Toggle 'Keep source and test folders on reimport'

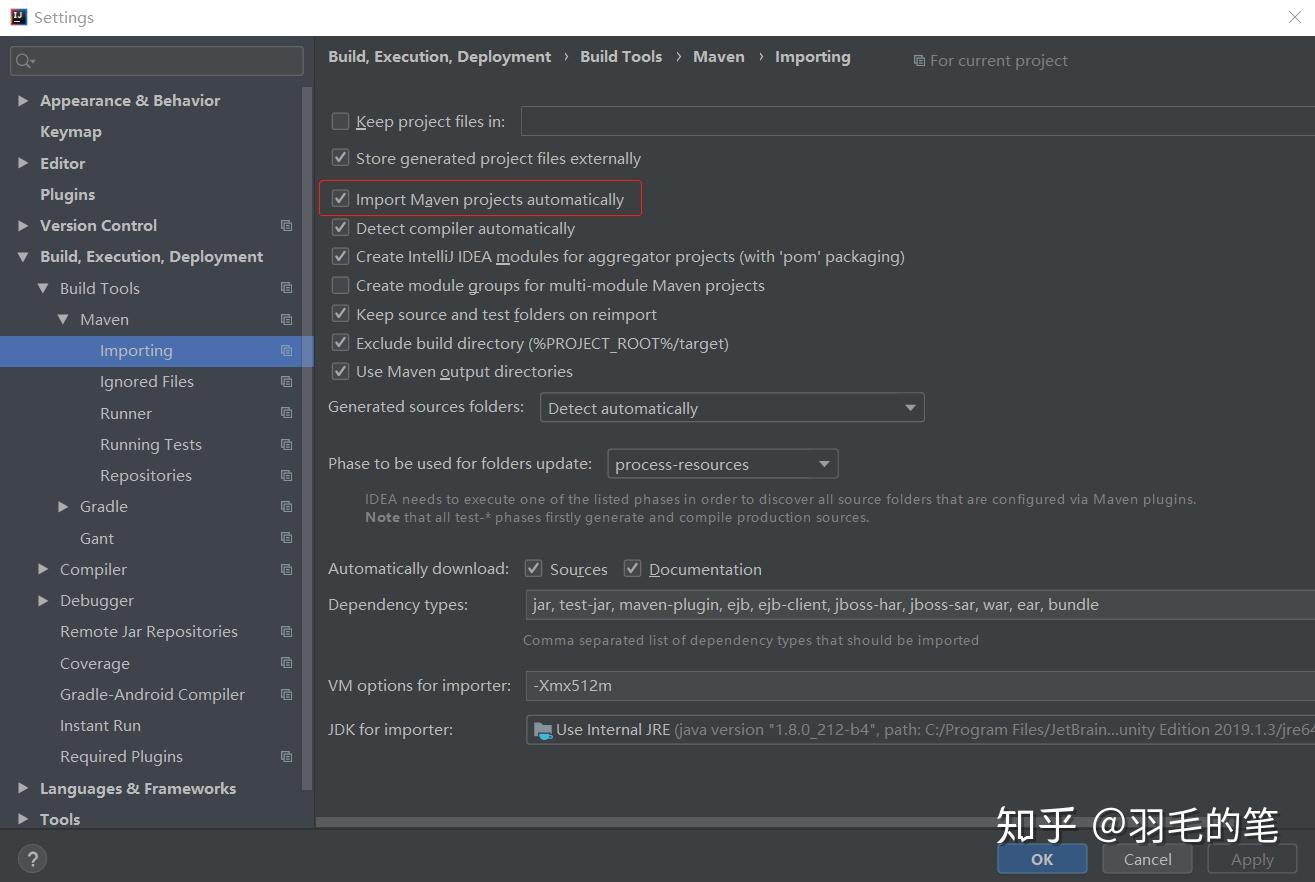(341, 314)
